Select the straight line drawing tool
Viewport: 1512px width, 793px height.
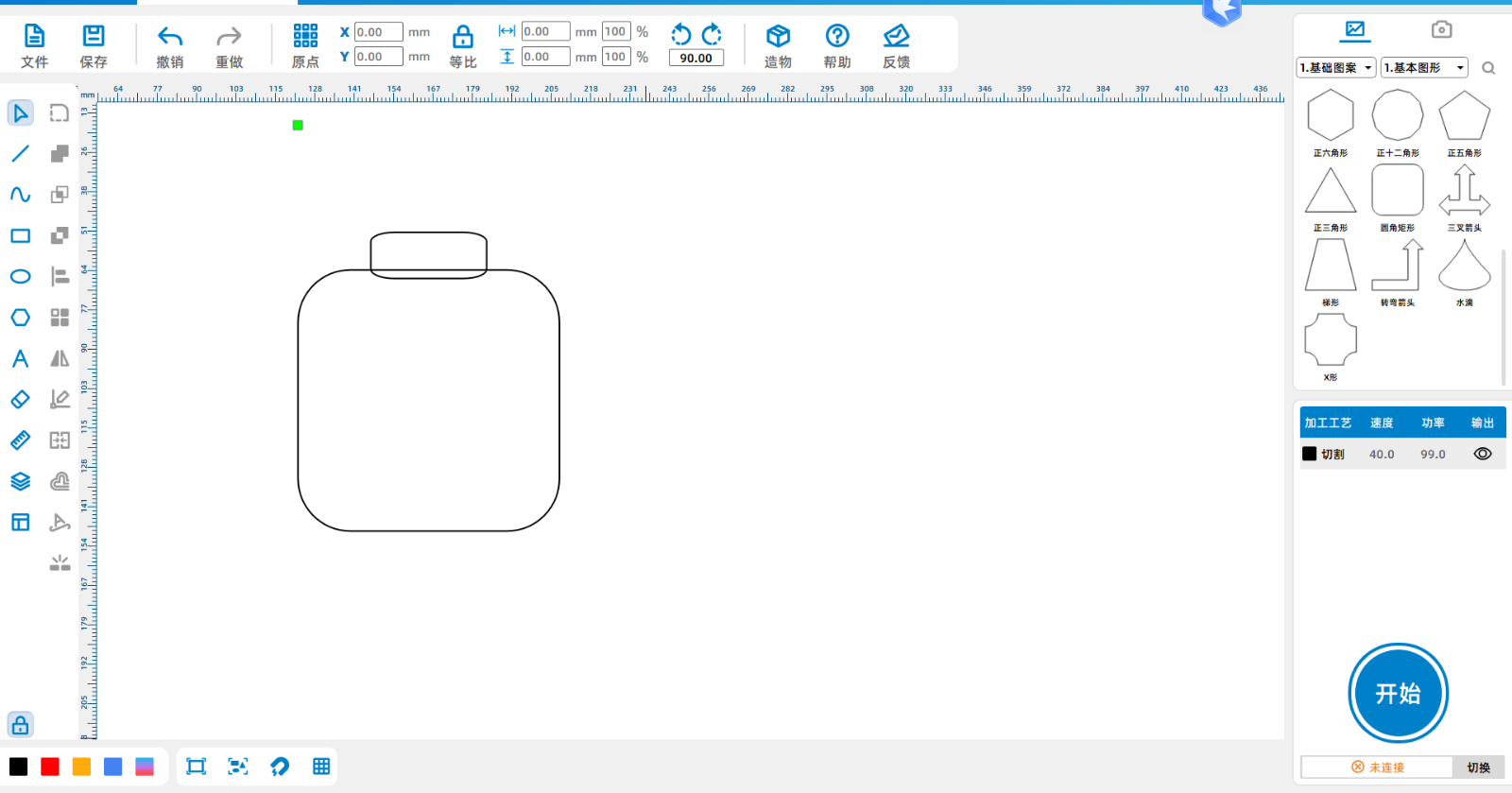(x=20, y=153)
